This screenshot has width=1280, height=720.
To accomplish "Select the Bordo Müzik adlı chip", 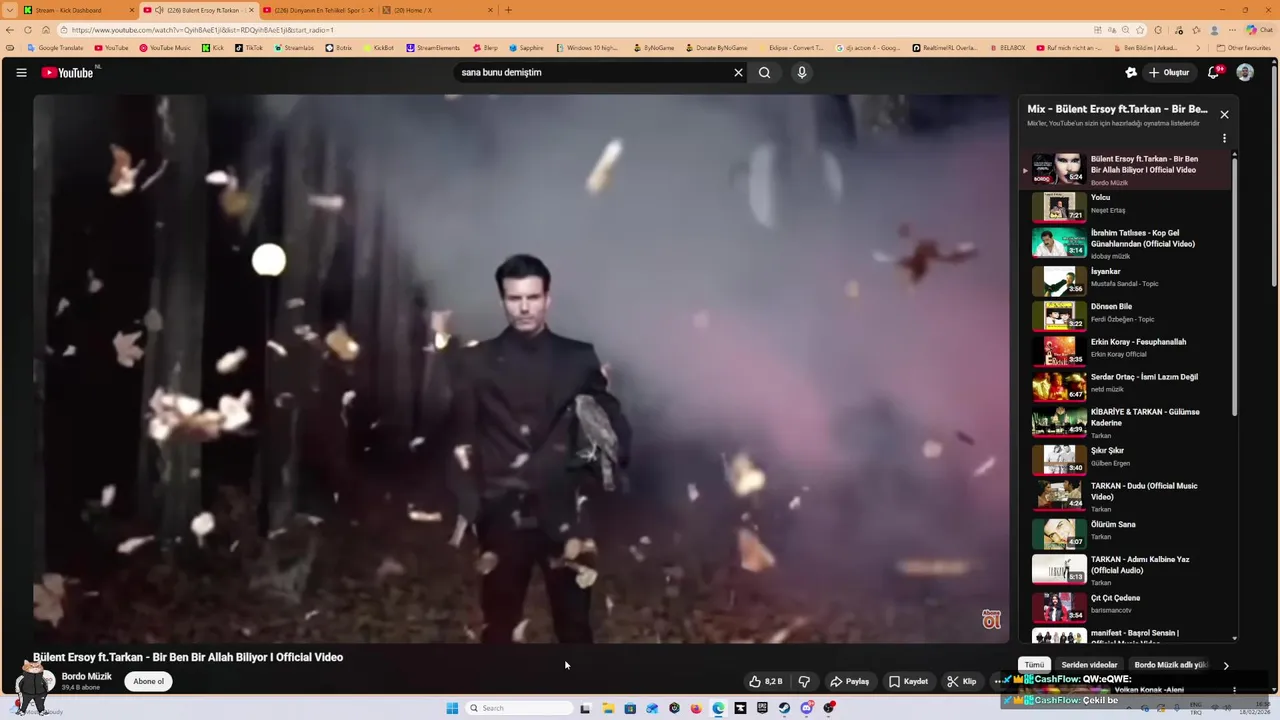I will tap(1170, 665).
